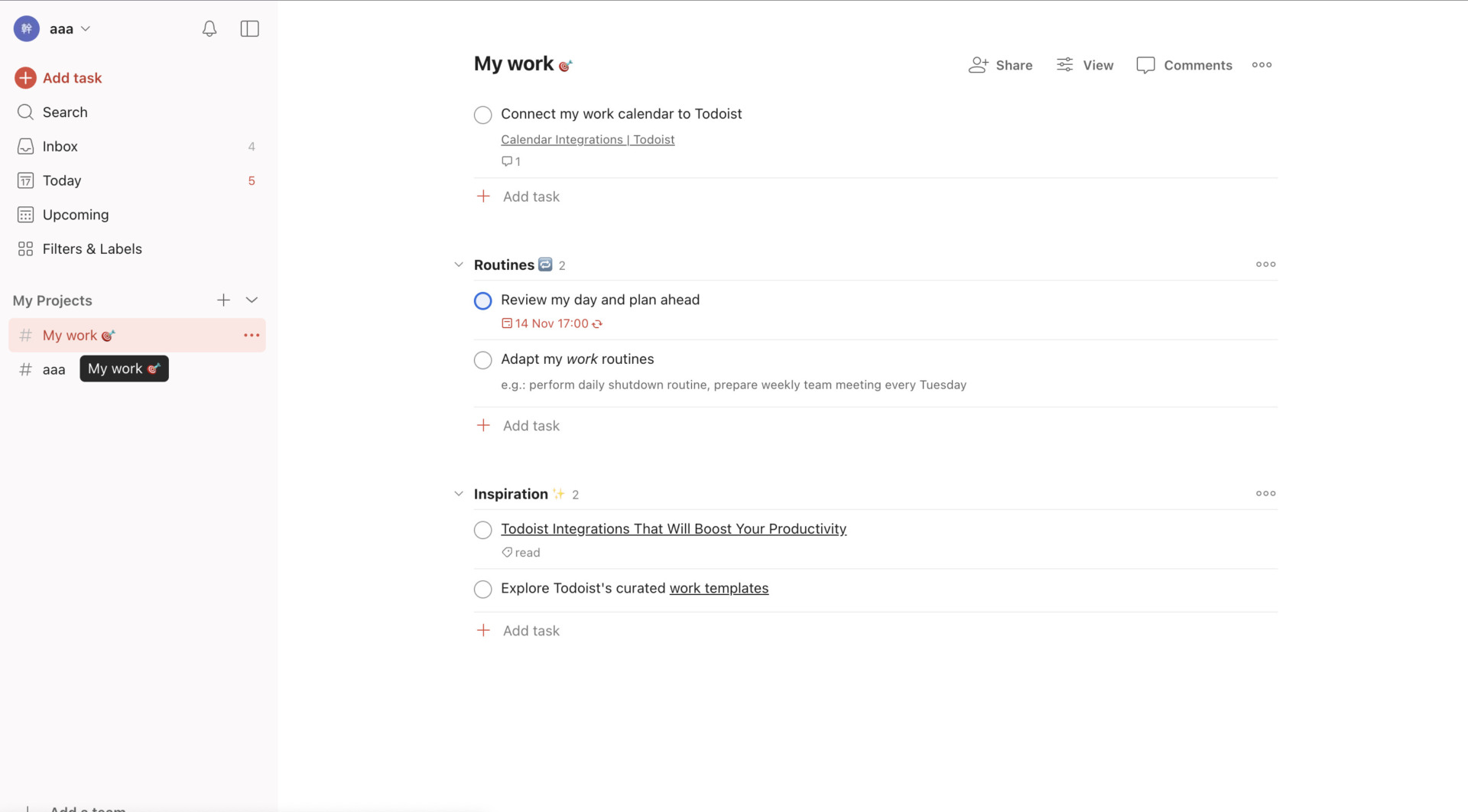Switch to the Today view
The width and height of the screenshot is (1468, 812).
coord(61,180)
